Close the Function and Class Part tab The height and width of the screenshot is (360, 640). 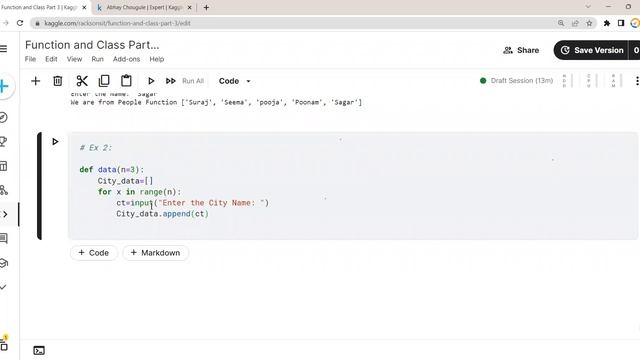tap(84, 7)
